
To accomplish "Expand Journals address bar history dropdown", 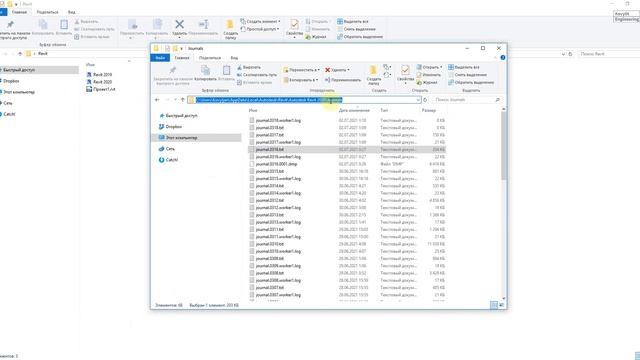I will tap(418, 100).
